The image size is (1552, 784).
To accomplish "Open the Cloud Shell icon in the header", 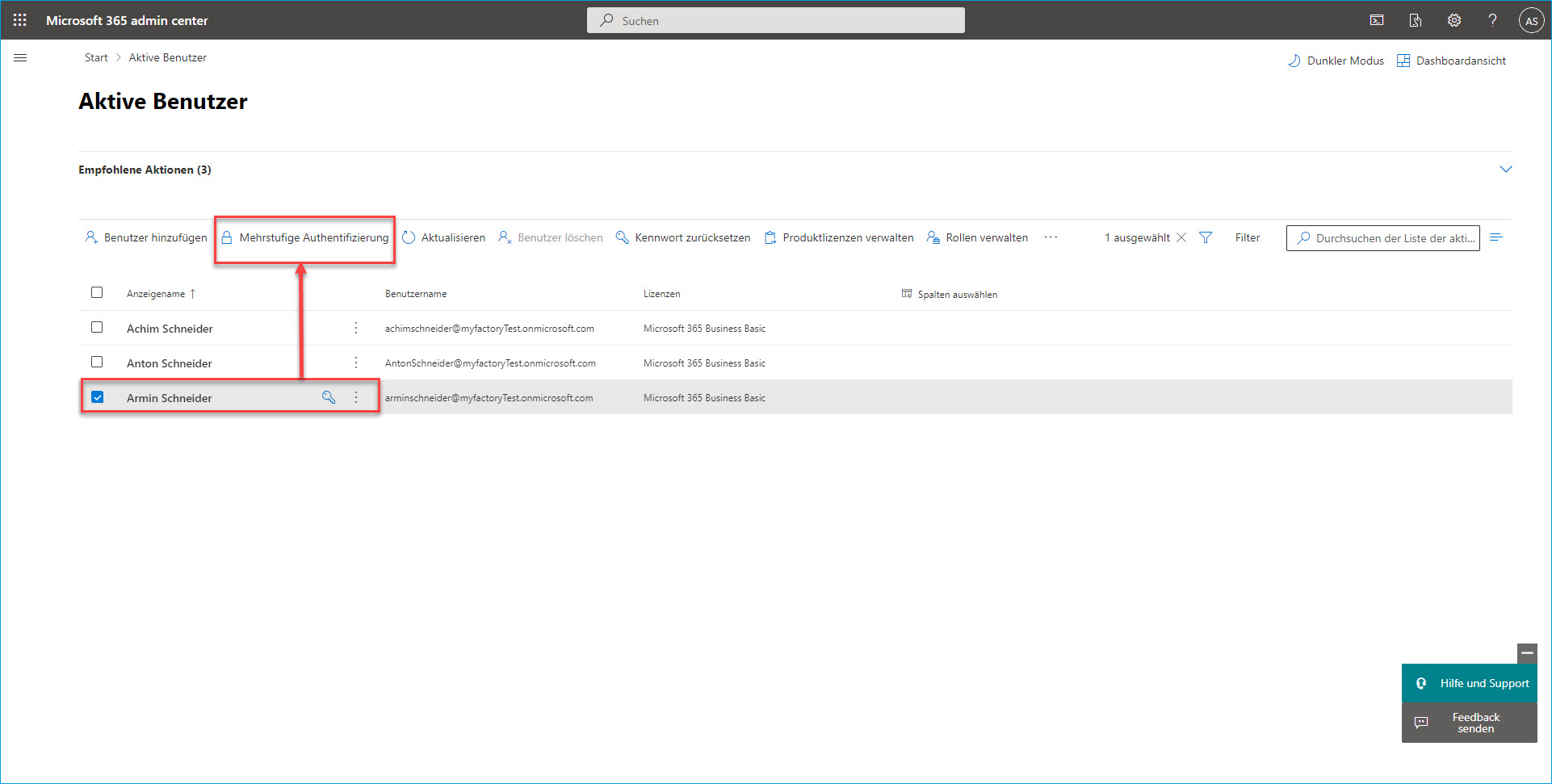I will tap(1377, 20).
